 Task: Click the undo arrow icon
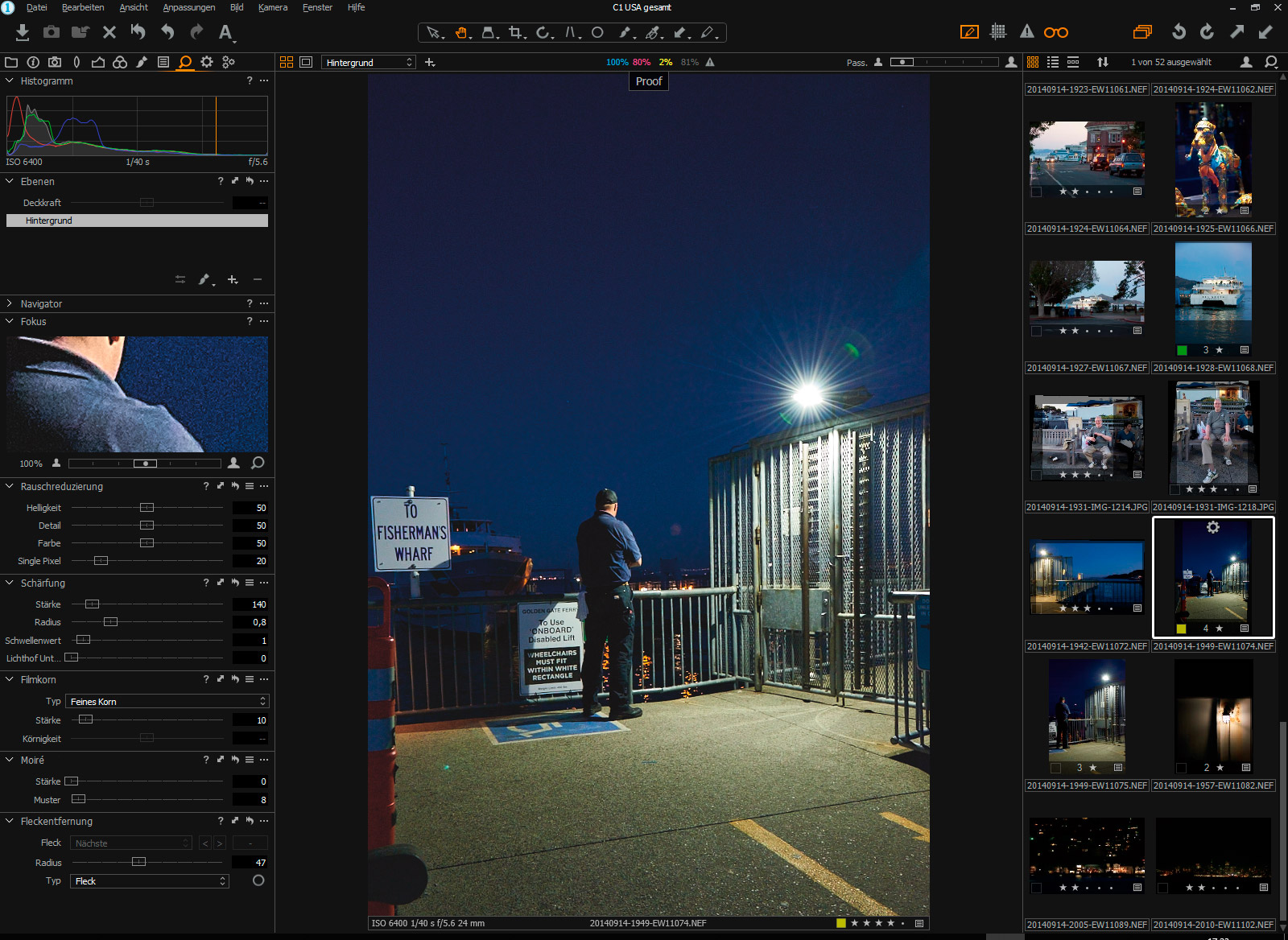tap(167, 32)
